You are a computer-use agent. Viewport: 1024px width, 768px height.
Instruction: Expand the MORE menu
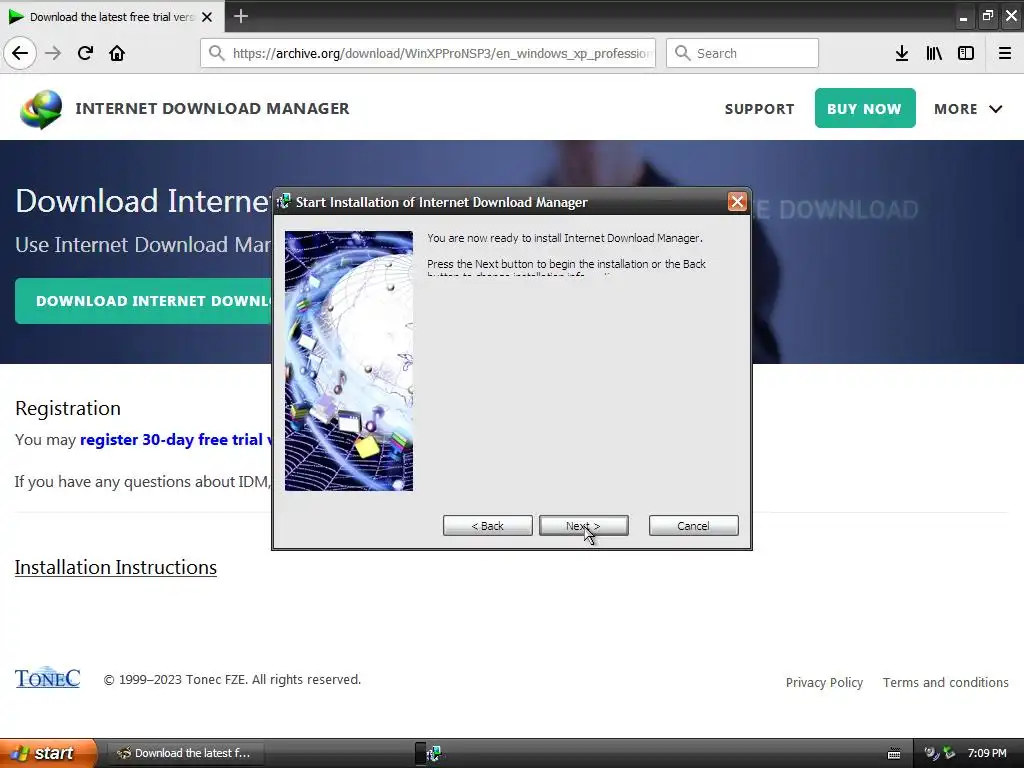pyautogui.click(x=968, y=109)
